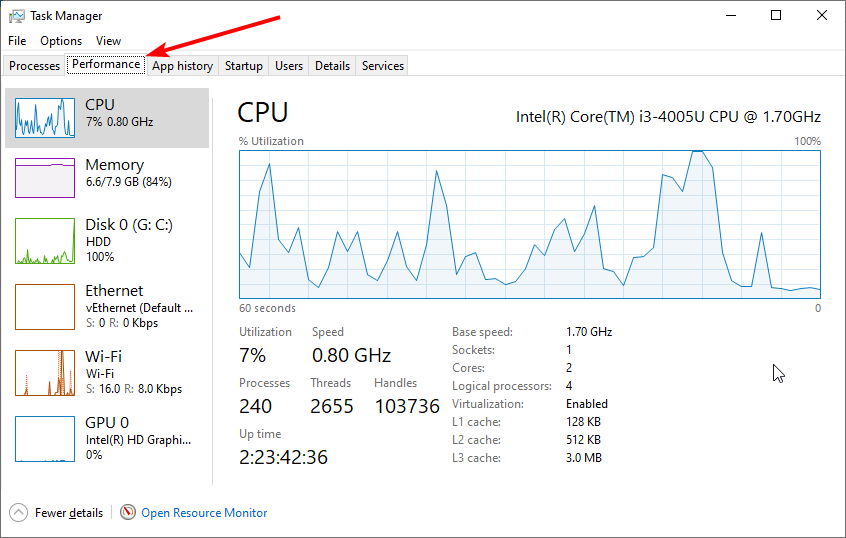This screenshot has height=538, width=846.
Task: Click the 512 KB L2 cache value
Action: [x=583, y=440]
